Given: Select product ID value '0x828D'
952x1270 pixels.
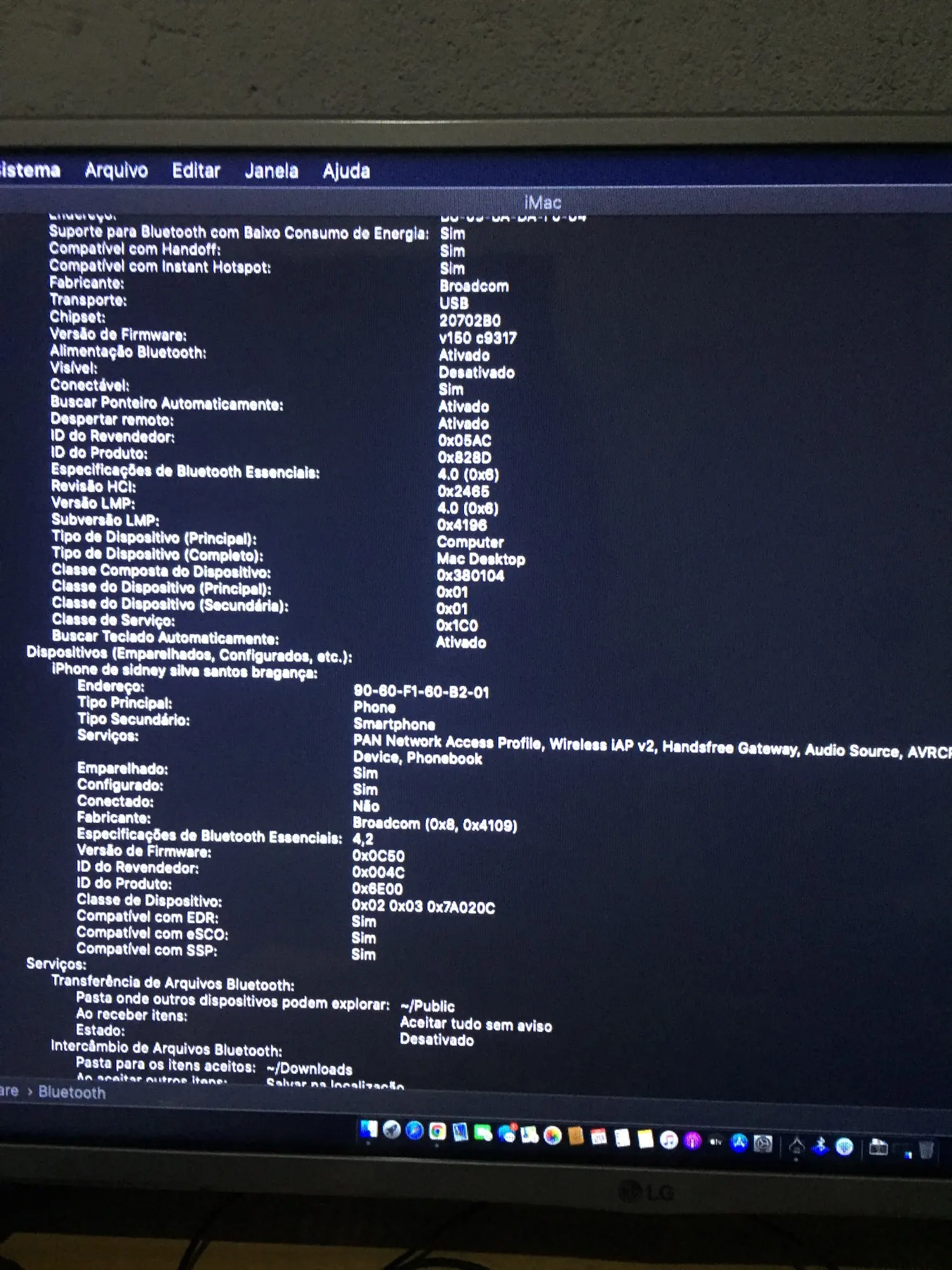Looking at the screenshot, I should [x=465, y=457].
